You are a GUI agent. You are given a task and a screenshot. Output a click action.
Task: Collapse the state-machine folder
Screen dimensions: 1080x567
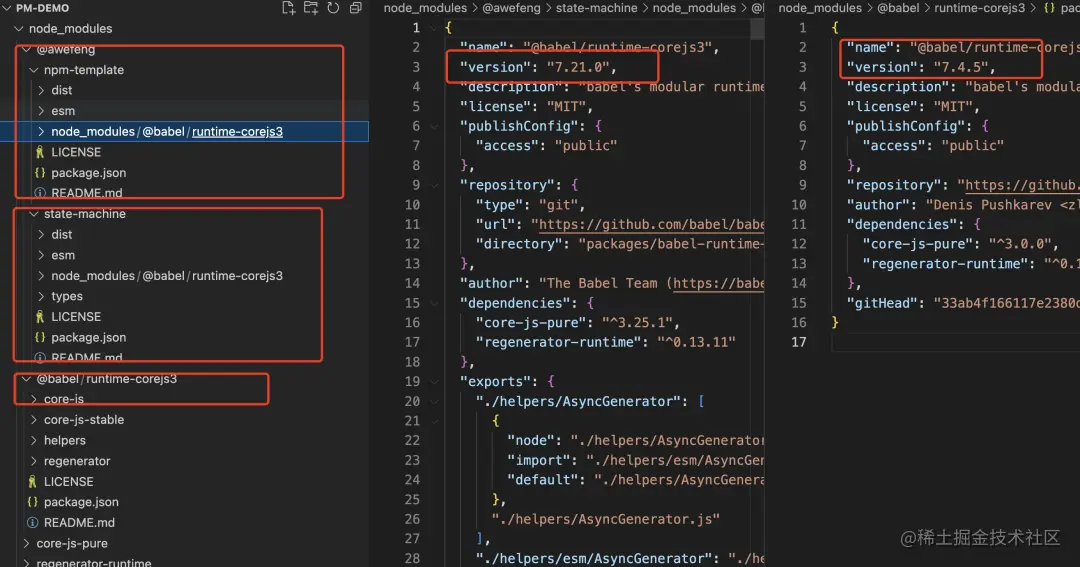pyautogui.click(x=34, y=214)
